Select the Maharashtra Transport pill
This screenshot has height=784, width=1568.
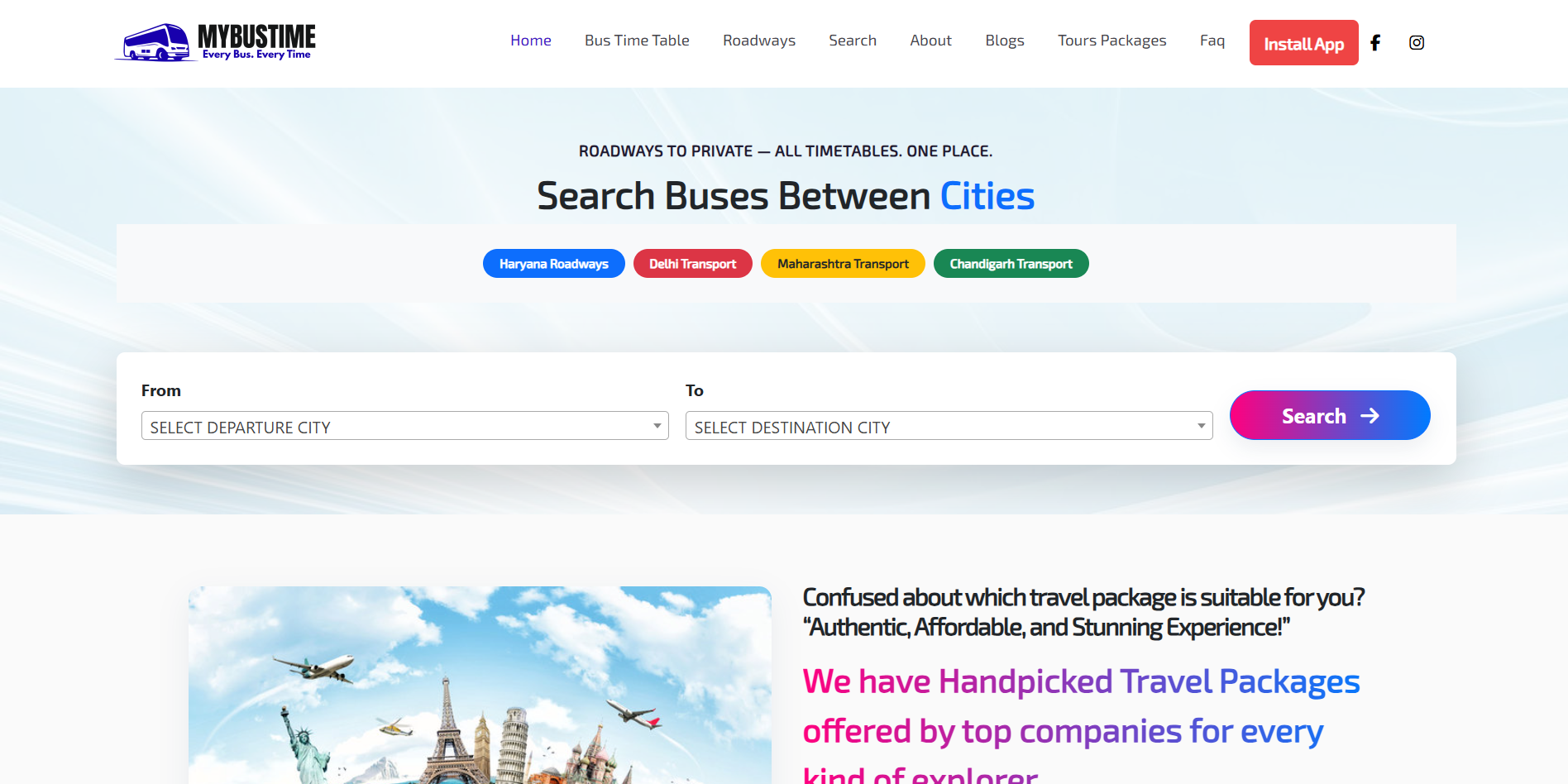coord(843,264)
